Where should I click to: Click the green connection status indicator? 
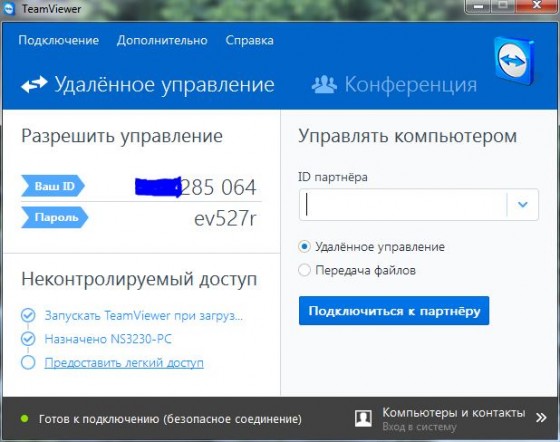[24, 418]
